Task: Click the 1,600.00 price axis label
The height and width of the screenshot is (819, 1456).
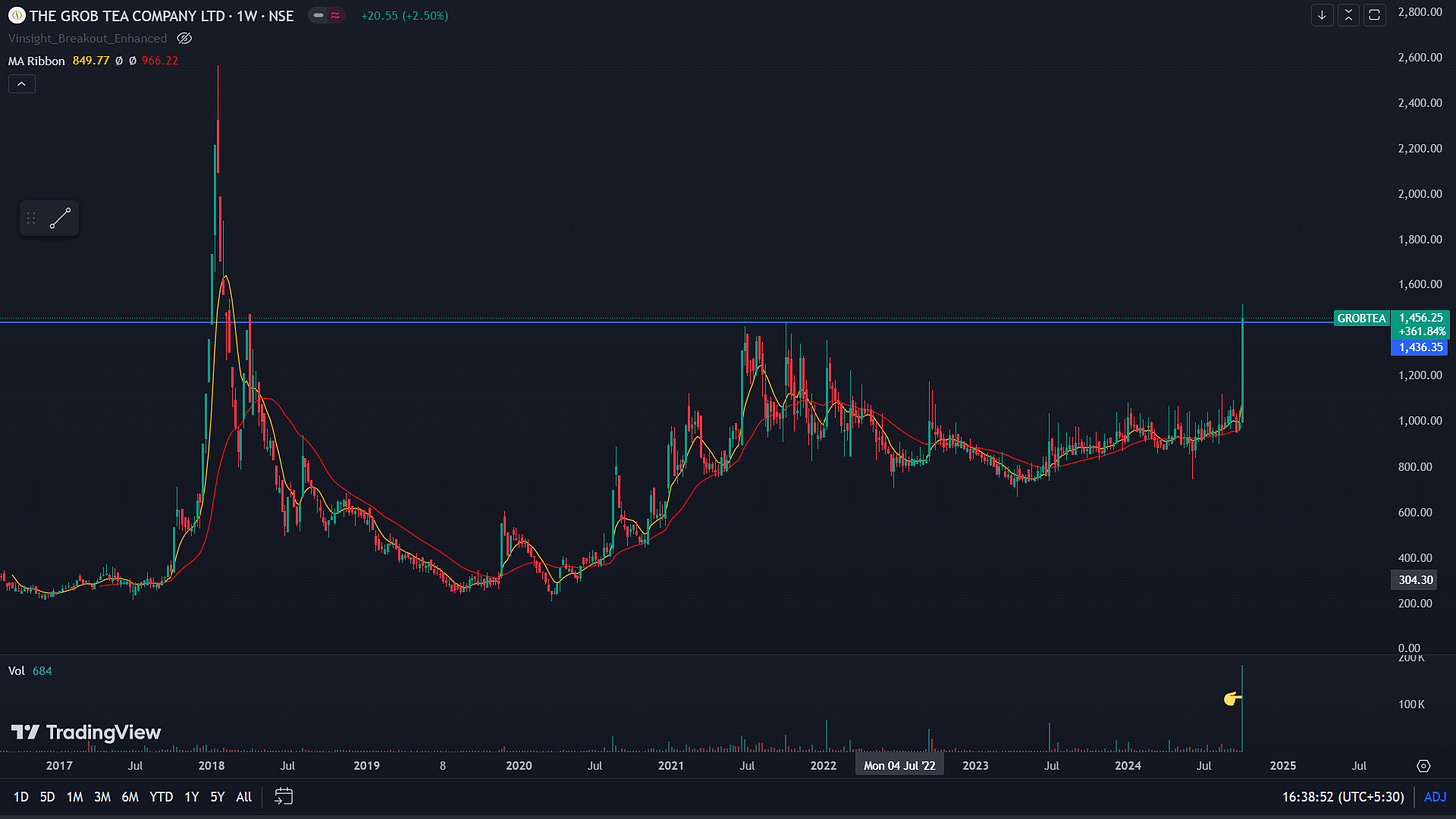Action: click(1419, 285)
